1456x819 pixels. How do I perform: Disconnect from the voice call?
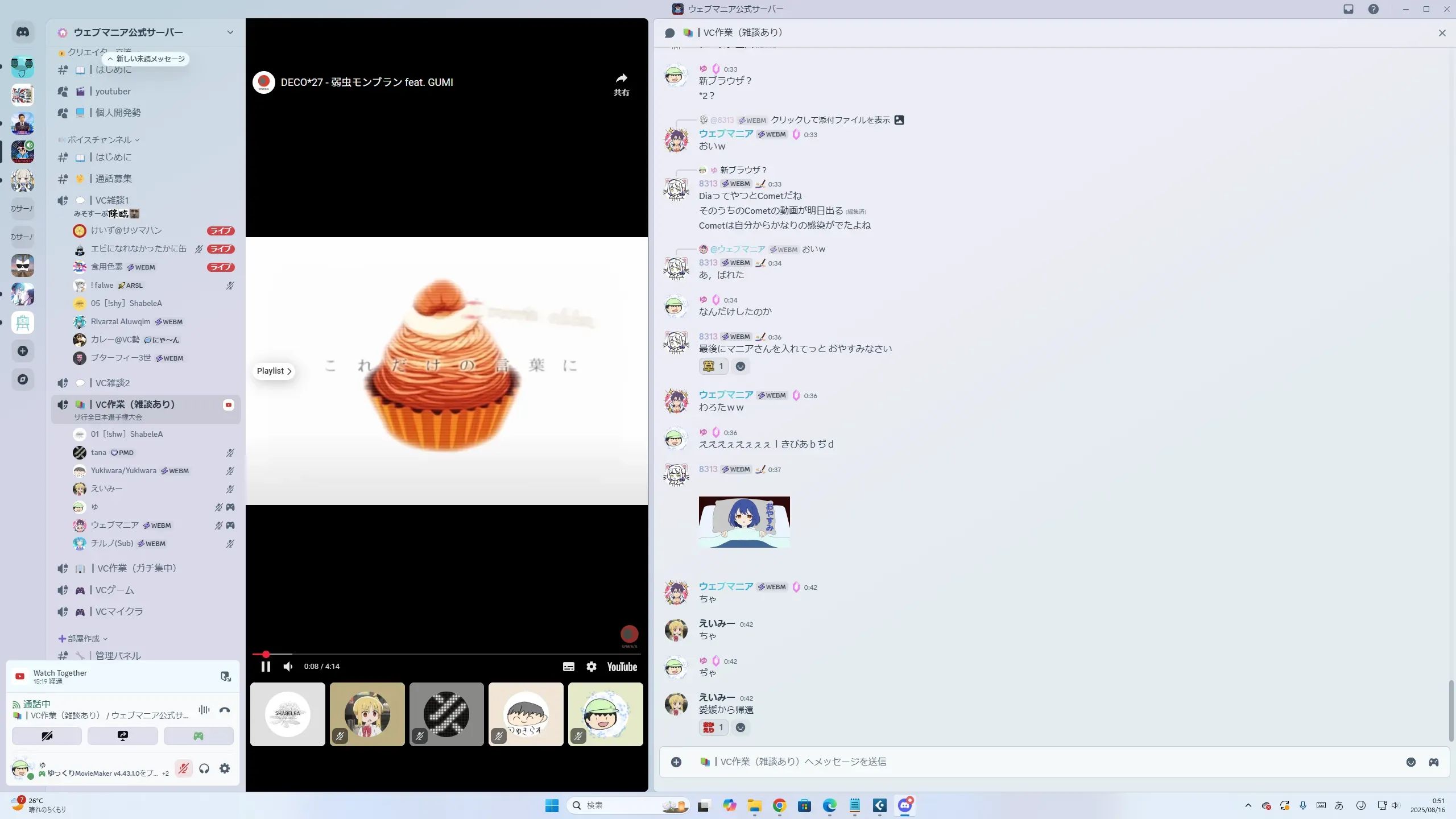coord(225,710)
